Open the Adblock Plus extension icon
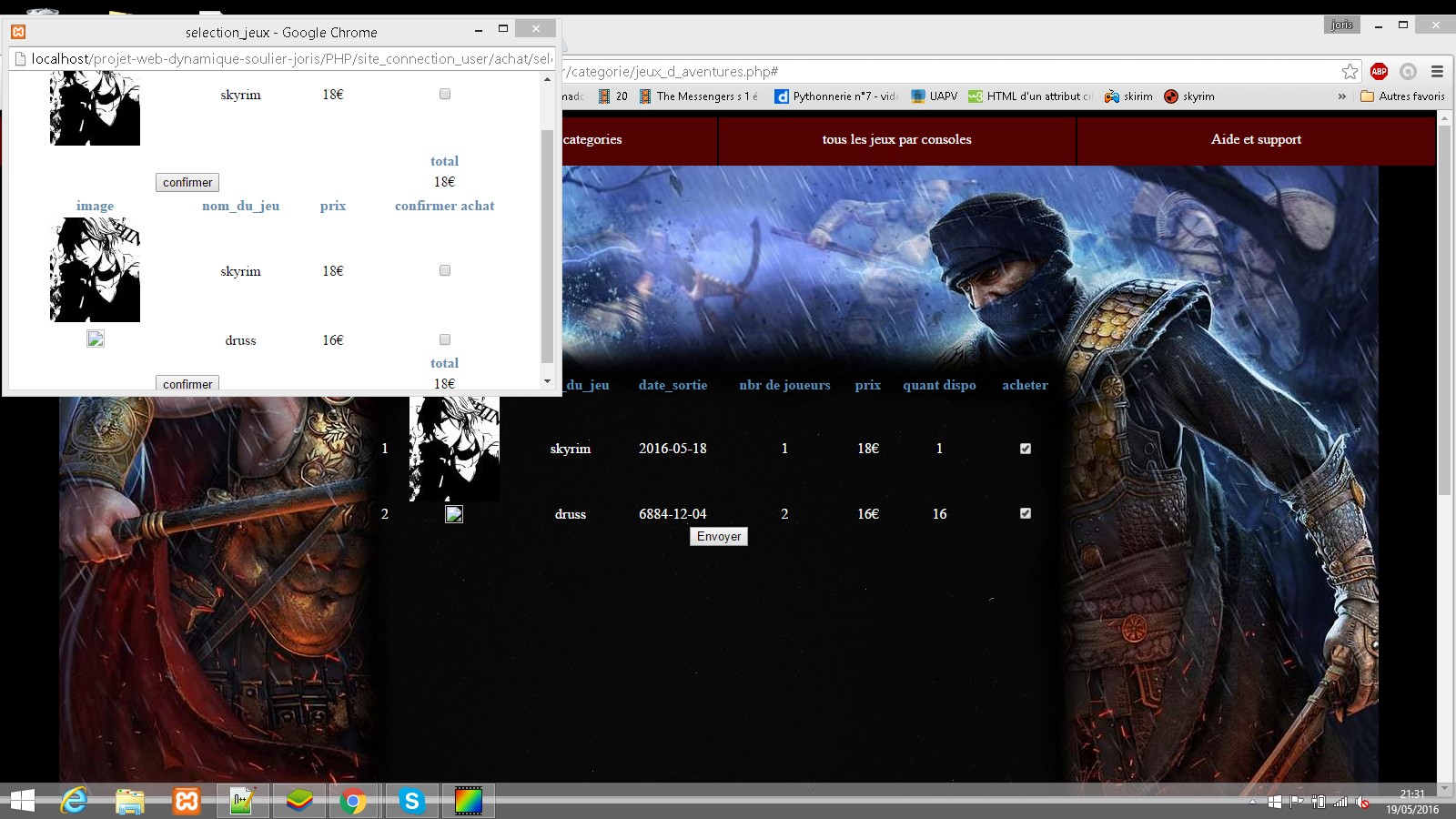The height and width of the screenshot is (819, 1456). pyautogui.click(x=1379, y=72)
